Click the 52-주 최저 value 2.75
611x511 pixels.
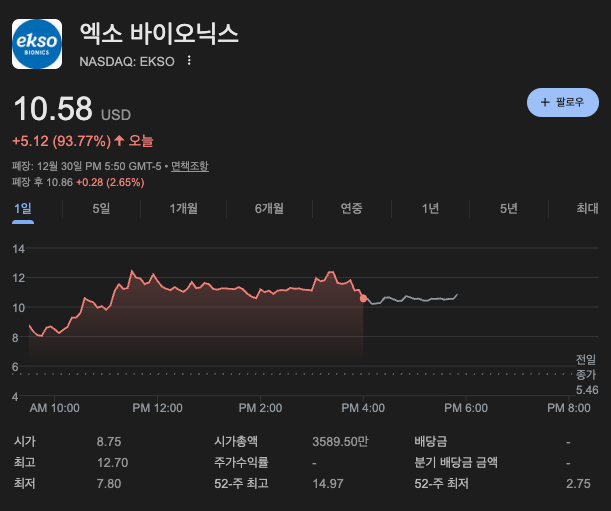(x=578, y=484)
